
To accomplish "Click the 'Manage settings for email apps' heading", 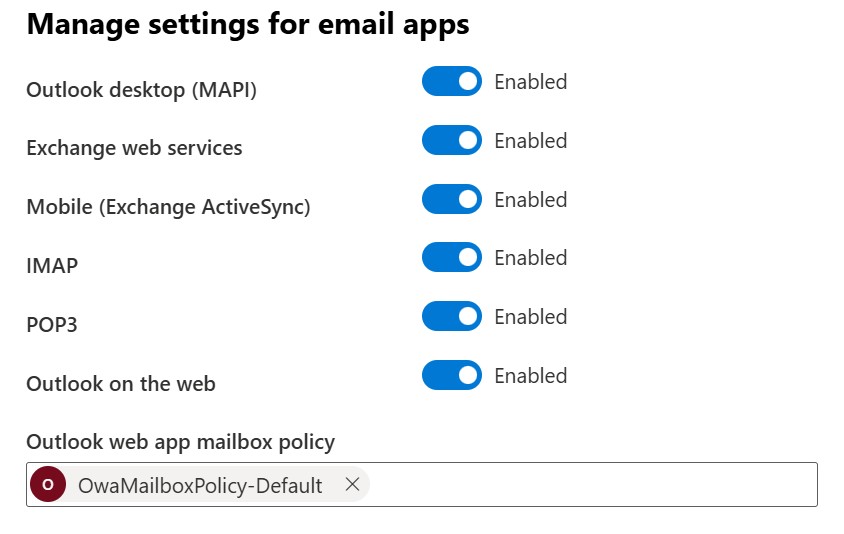I will pyautogui.click(x=248, y=25).
